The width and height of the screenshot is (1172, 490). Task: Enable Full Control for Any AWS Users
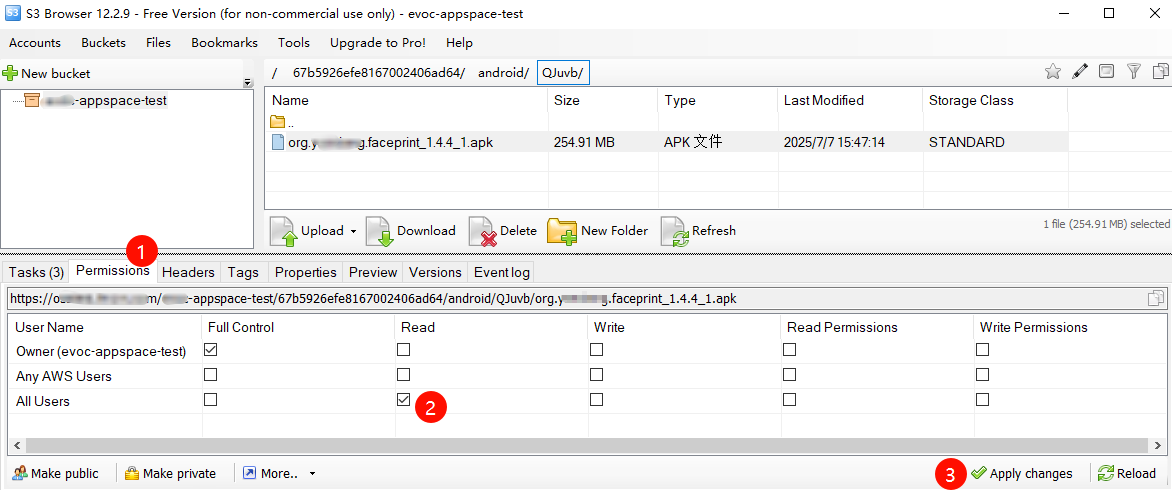(211, 374)
